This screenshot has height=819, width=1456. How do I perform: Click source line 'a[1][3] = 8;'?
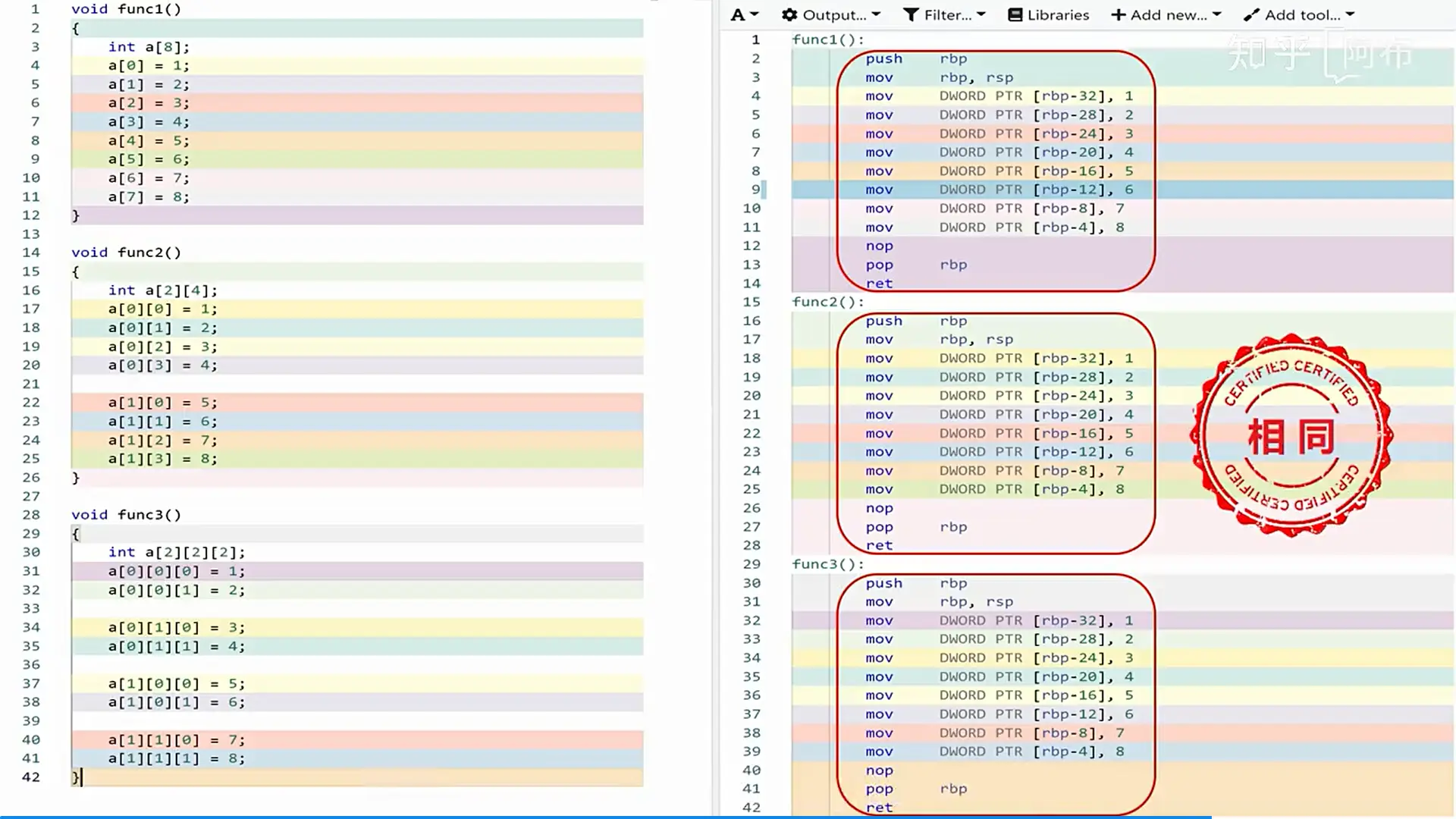point(162,459)
